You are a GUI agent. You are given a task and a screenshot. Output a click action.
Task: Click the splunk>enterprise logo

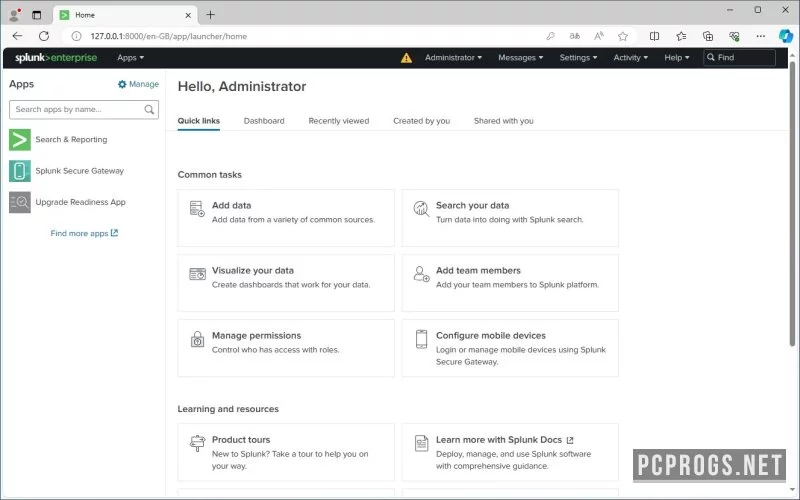coord(56,58)
